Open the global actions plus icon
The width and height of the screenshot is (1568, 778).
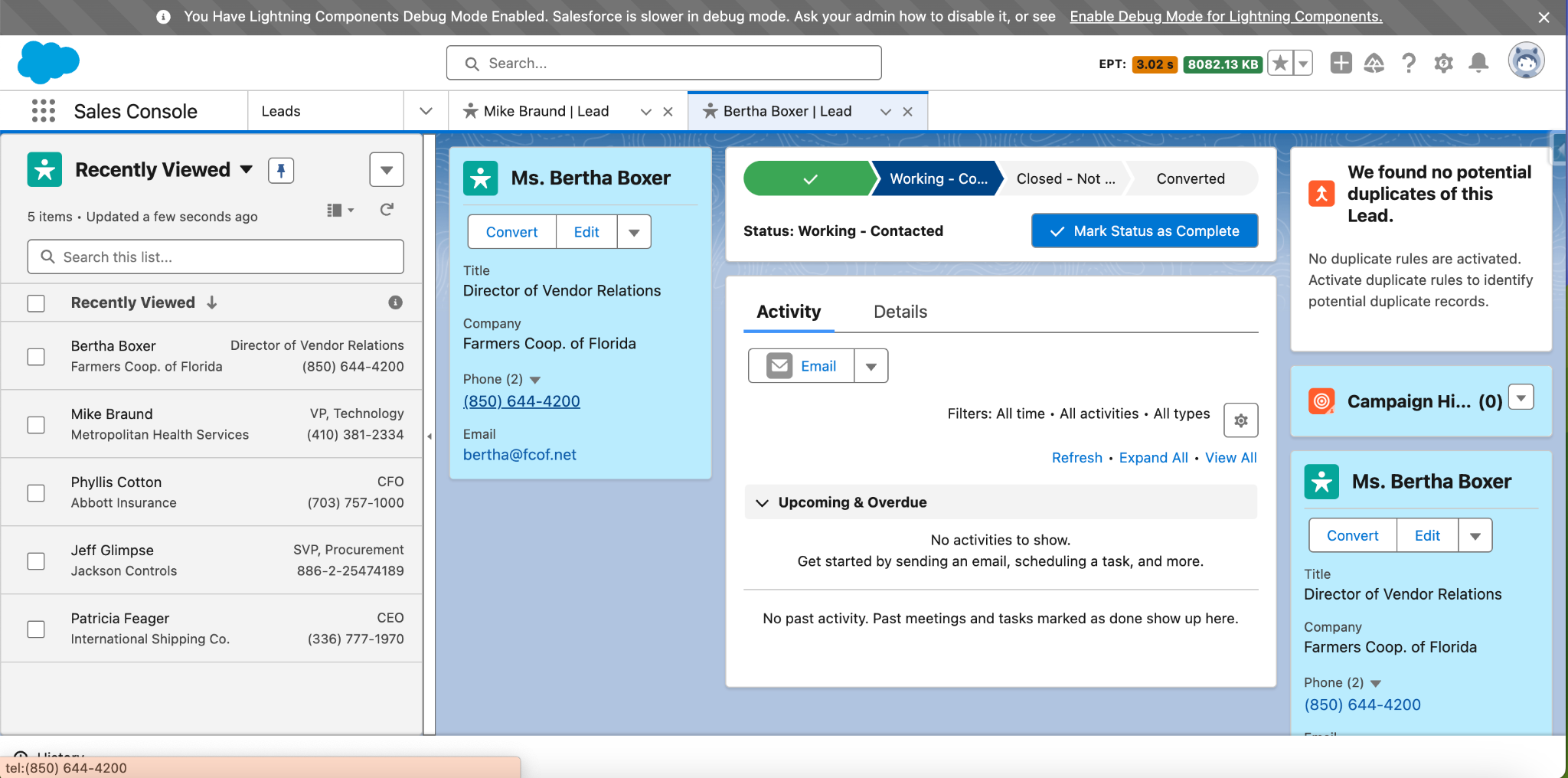point(1341,63)
